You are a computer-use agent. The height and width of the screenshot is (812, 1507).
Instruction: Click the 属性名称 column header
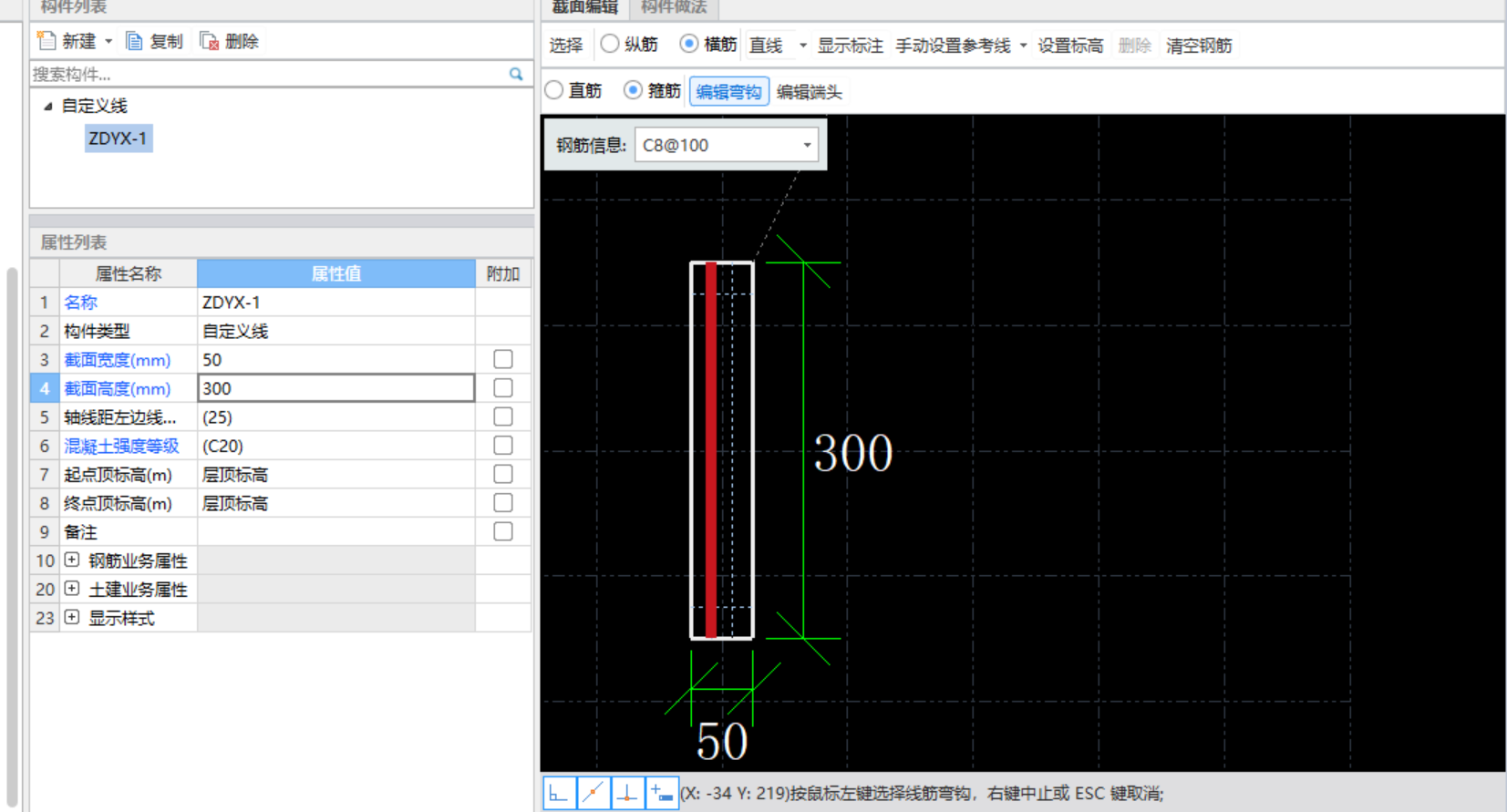[x=129, y=273]
